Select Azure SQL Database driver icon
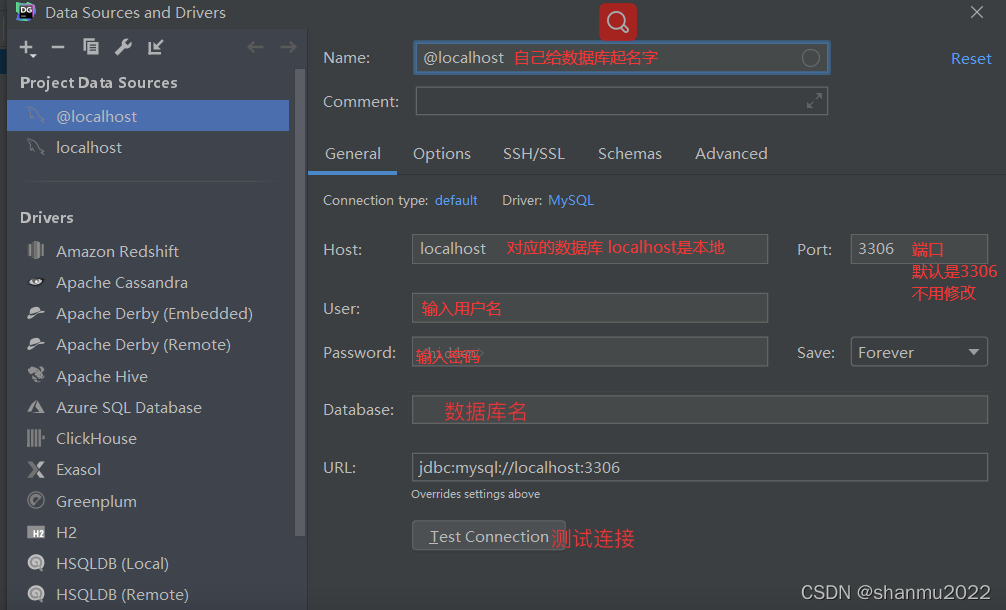The height and width of the screenshot is (610, 1006). (x=36, y=407)
